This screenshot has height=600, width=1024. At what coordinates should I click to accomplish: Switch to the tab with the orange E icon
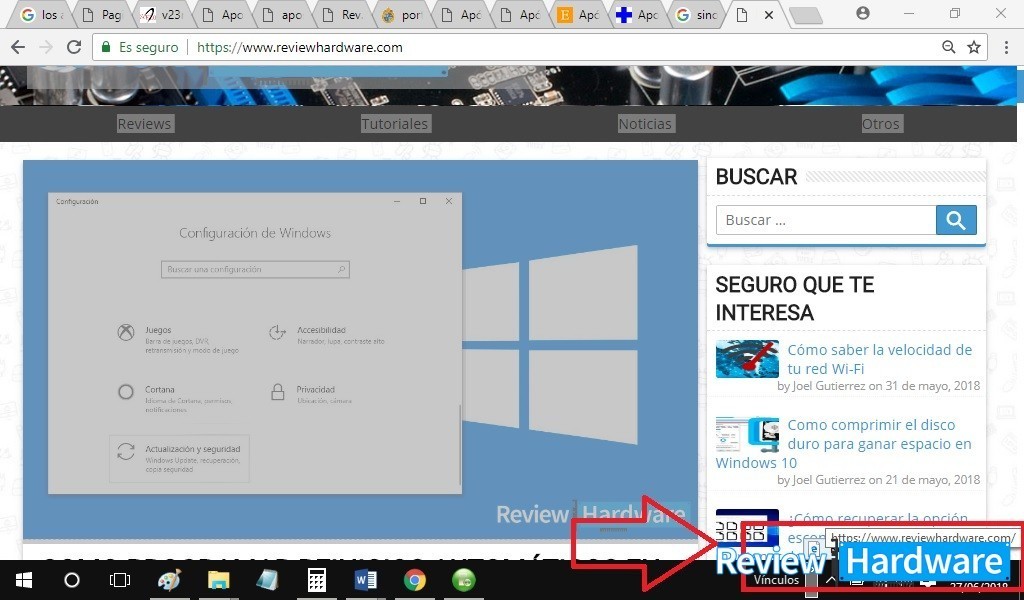click(x=579, y=15)
